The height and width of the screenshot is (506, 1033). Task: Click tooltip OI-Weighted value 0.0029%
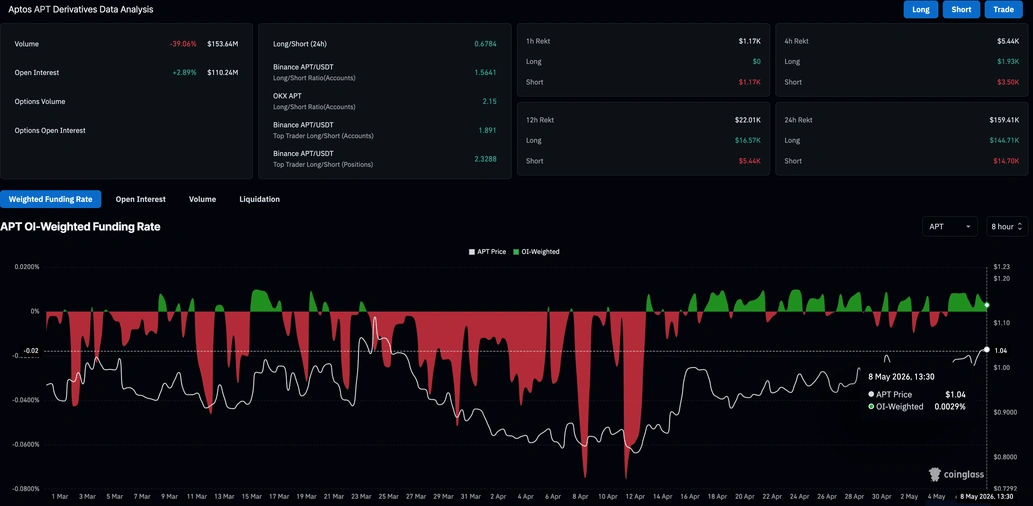[950, 407]
